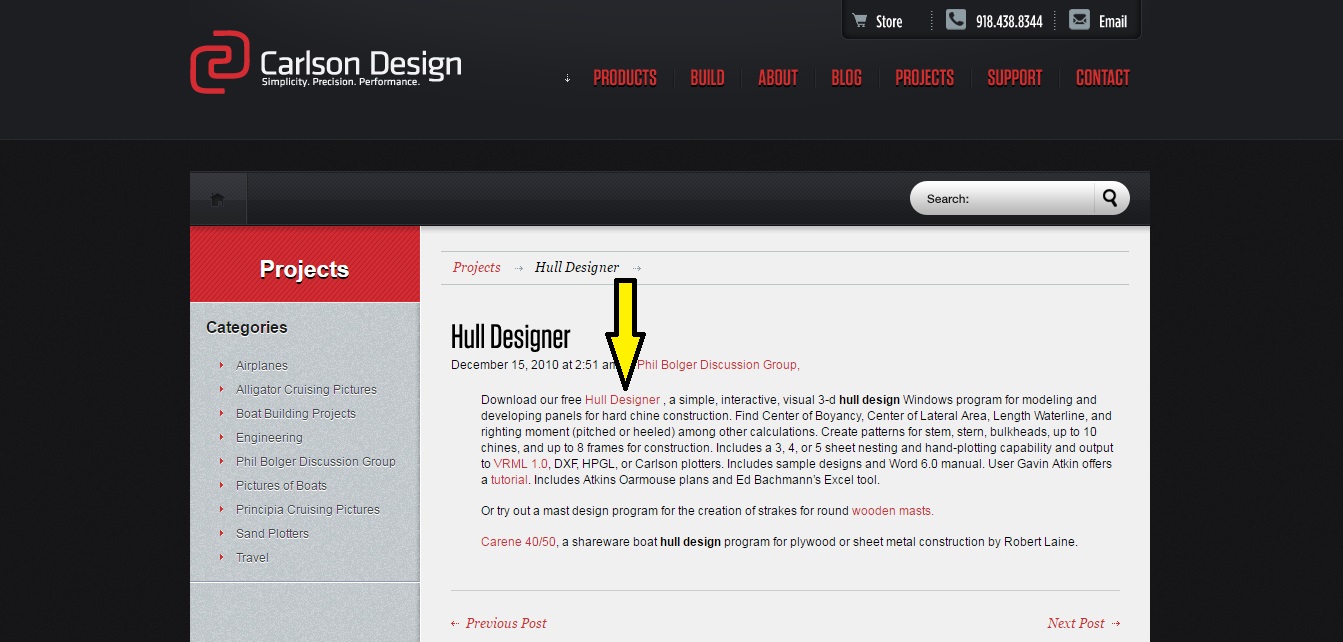Click the Categories heading
The height and width of the screenshot is (642, 1343).
coord(246,327)
